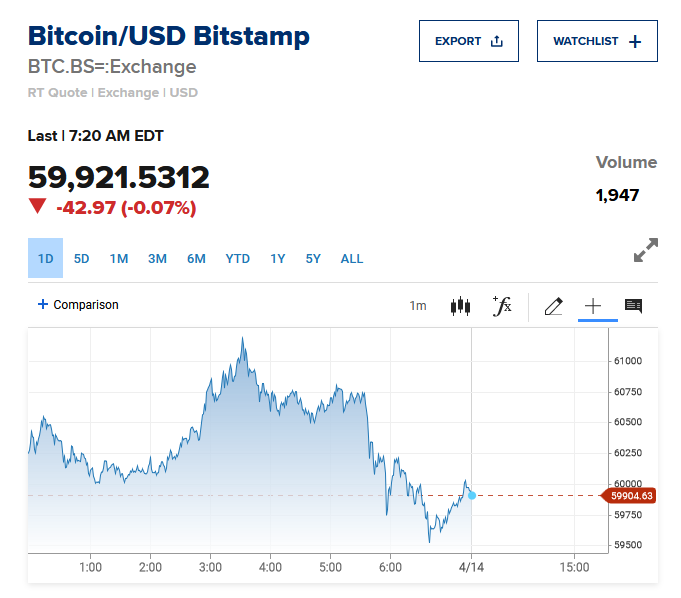Open the 1m interval dropdown

[x=418, y=306]
